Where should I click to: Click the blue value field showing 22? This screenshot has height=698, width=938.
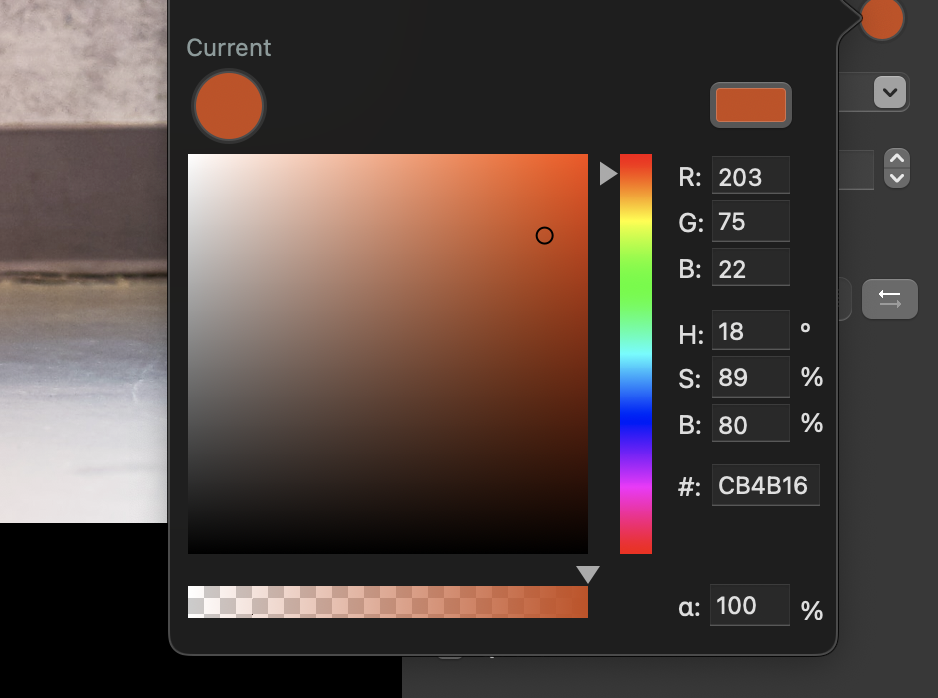[x=750, y=268]
